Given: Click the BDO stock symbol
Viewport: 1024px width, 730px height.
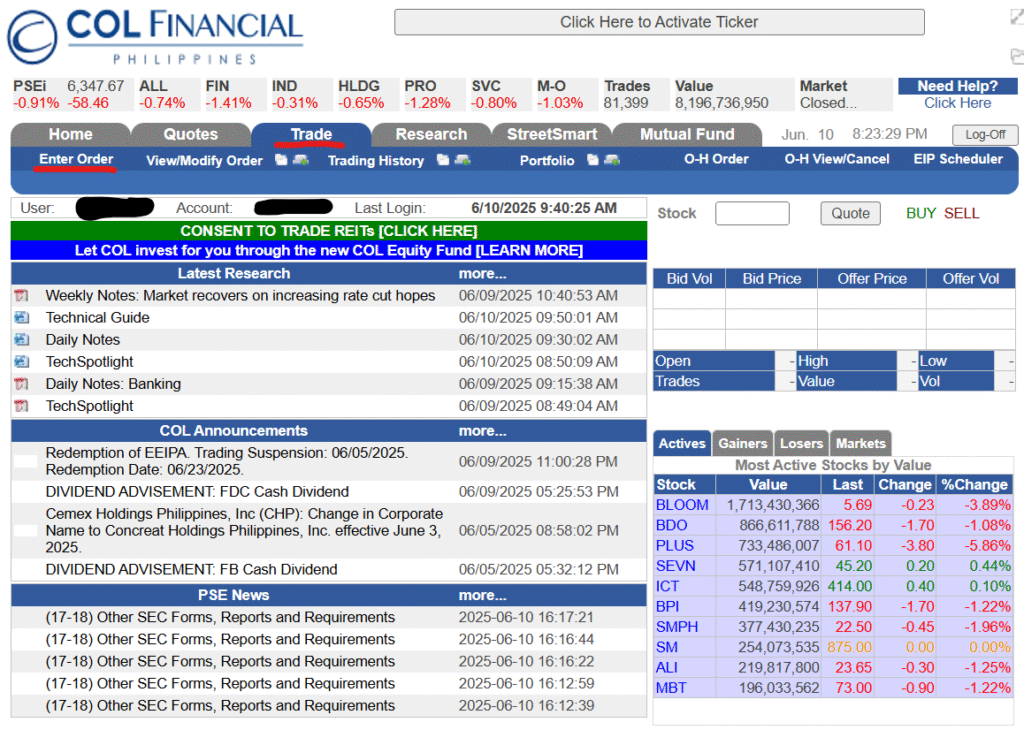Looking at the screenshot, I should click(x=671, y=526).
